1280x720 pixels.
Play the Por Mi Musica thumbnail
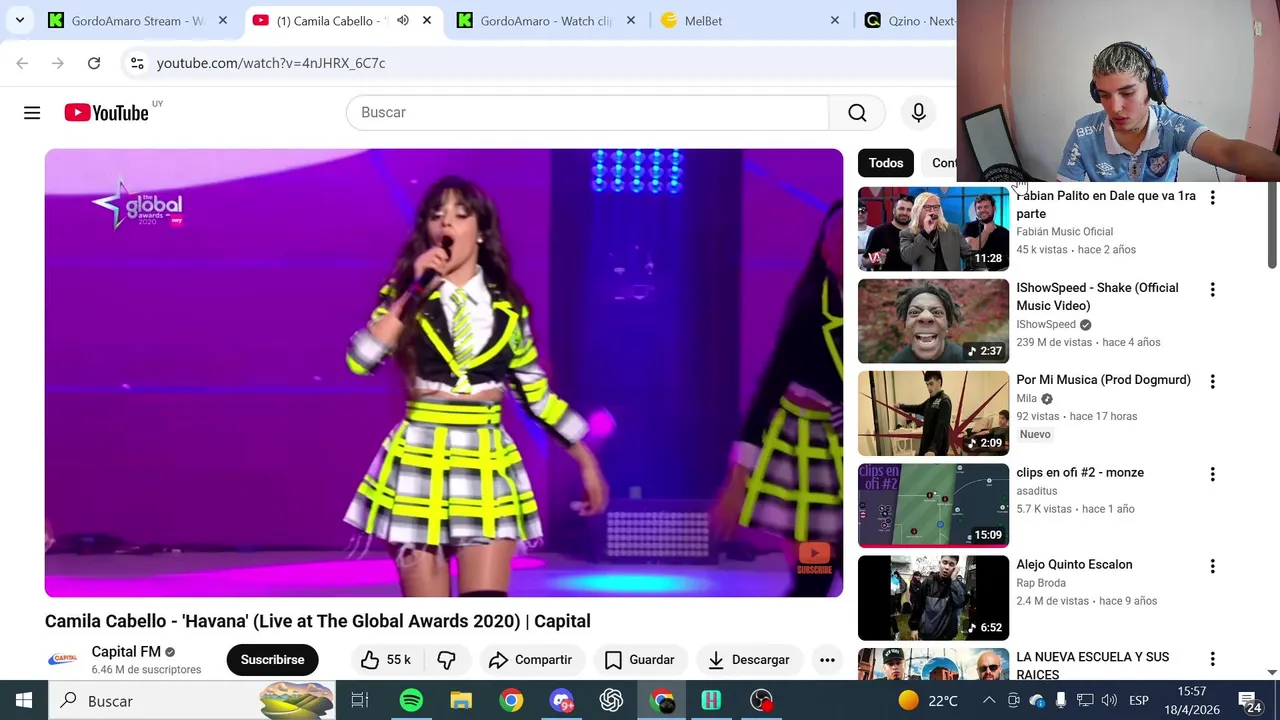pos(933,413)
